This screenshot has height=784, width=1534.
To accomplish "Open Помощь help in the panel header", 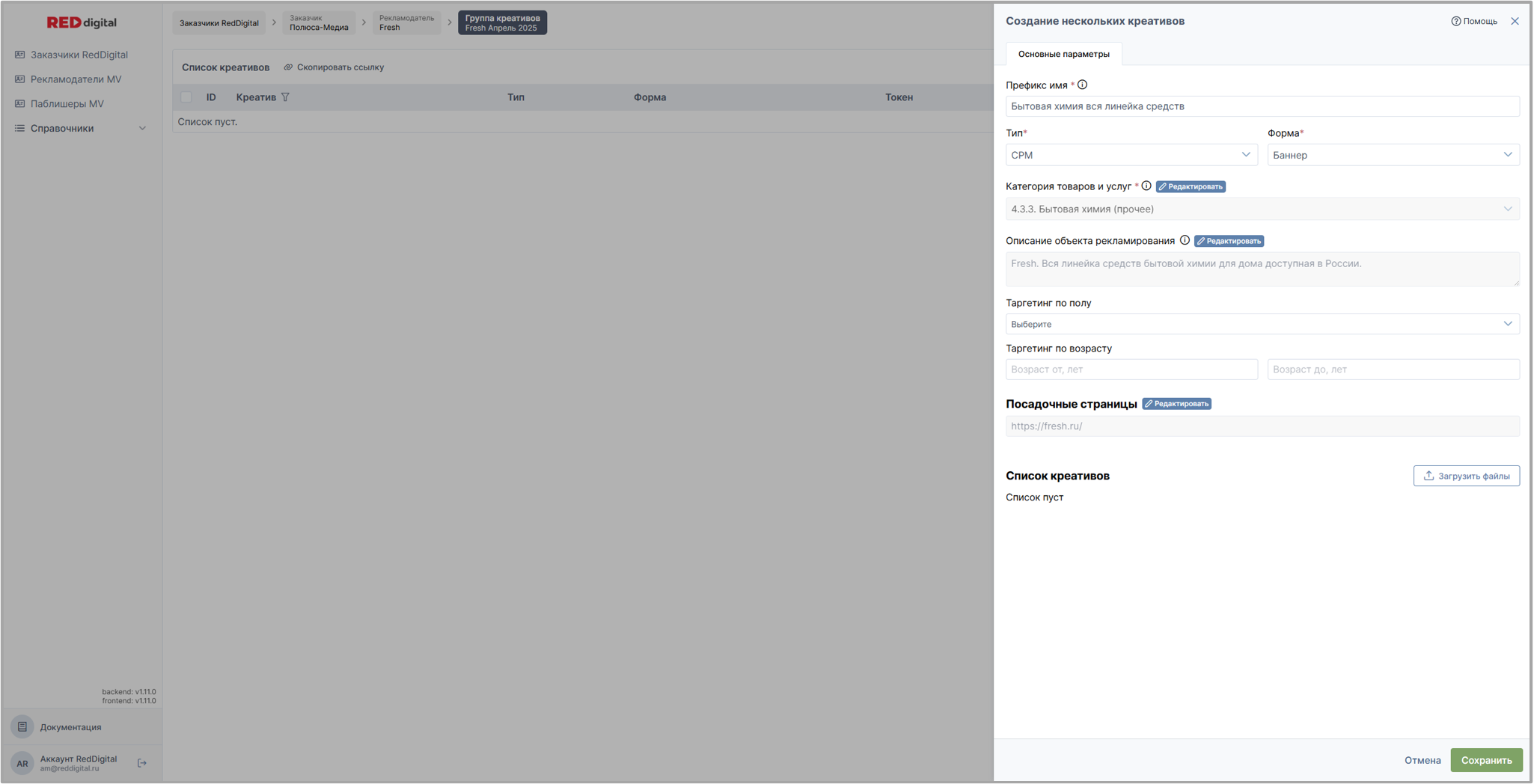I will click(x=1474, y=21).
